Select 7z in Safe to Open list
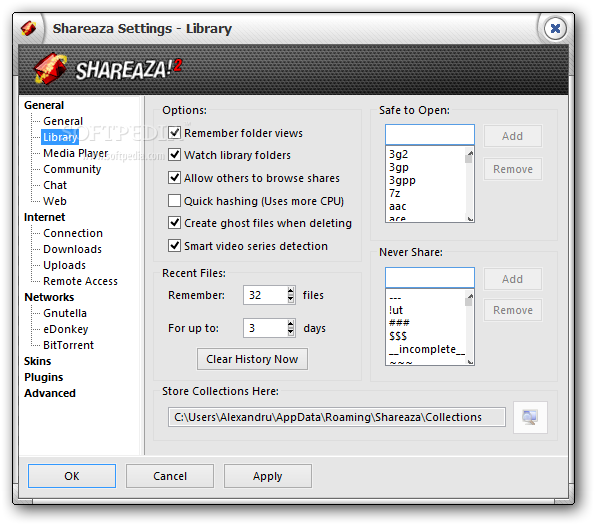The image size is (595, 525). coord(395,193)
